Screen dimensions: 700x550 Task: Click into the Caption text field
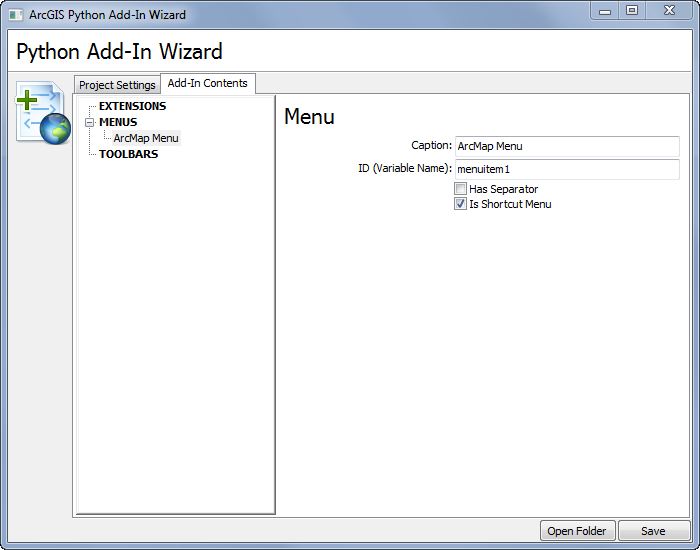567,146
